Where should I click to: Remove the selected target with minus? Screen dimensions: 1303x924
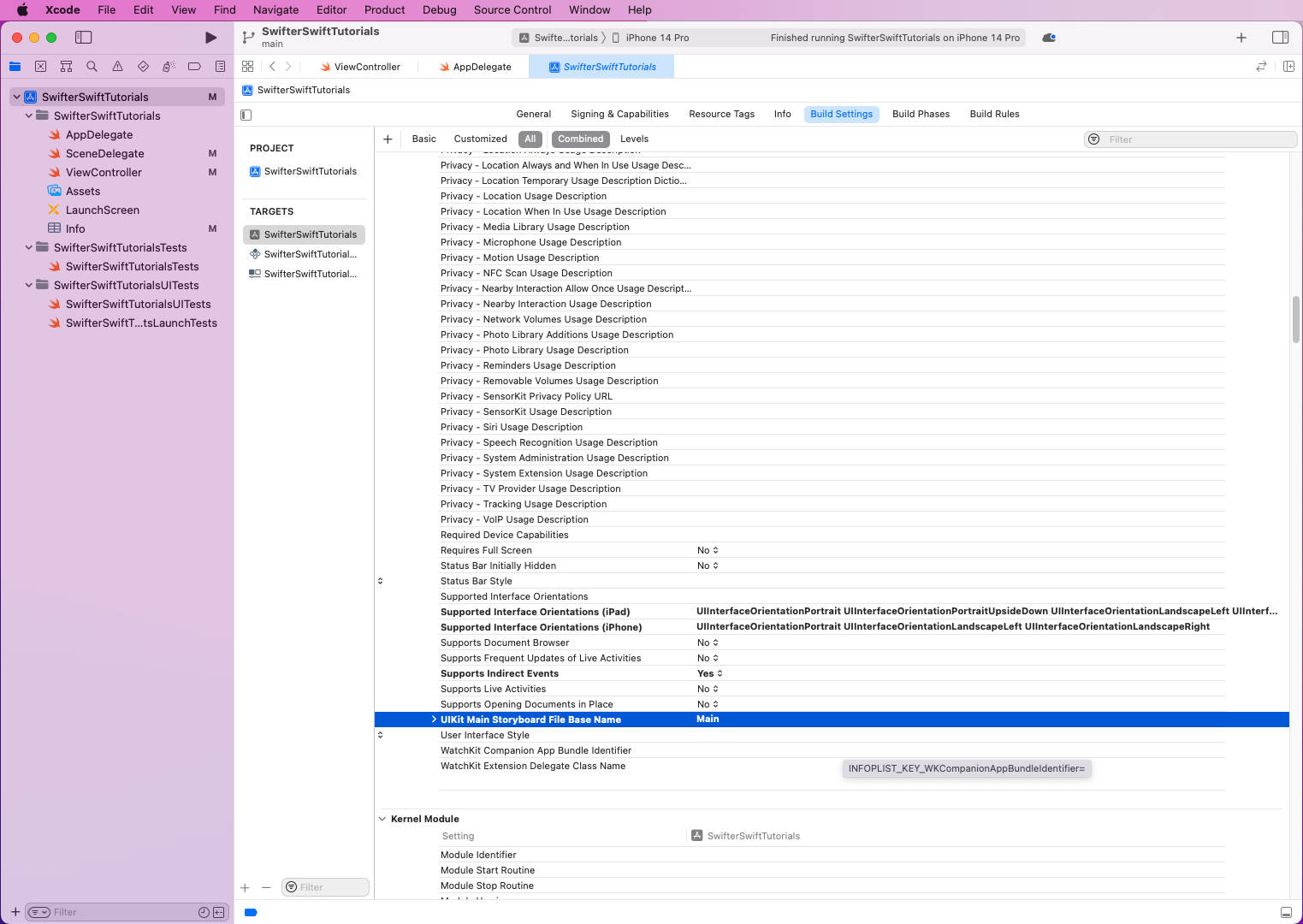coord(266,888)
